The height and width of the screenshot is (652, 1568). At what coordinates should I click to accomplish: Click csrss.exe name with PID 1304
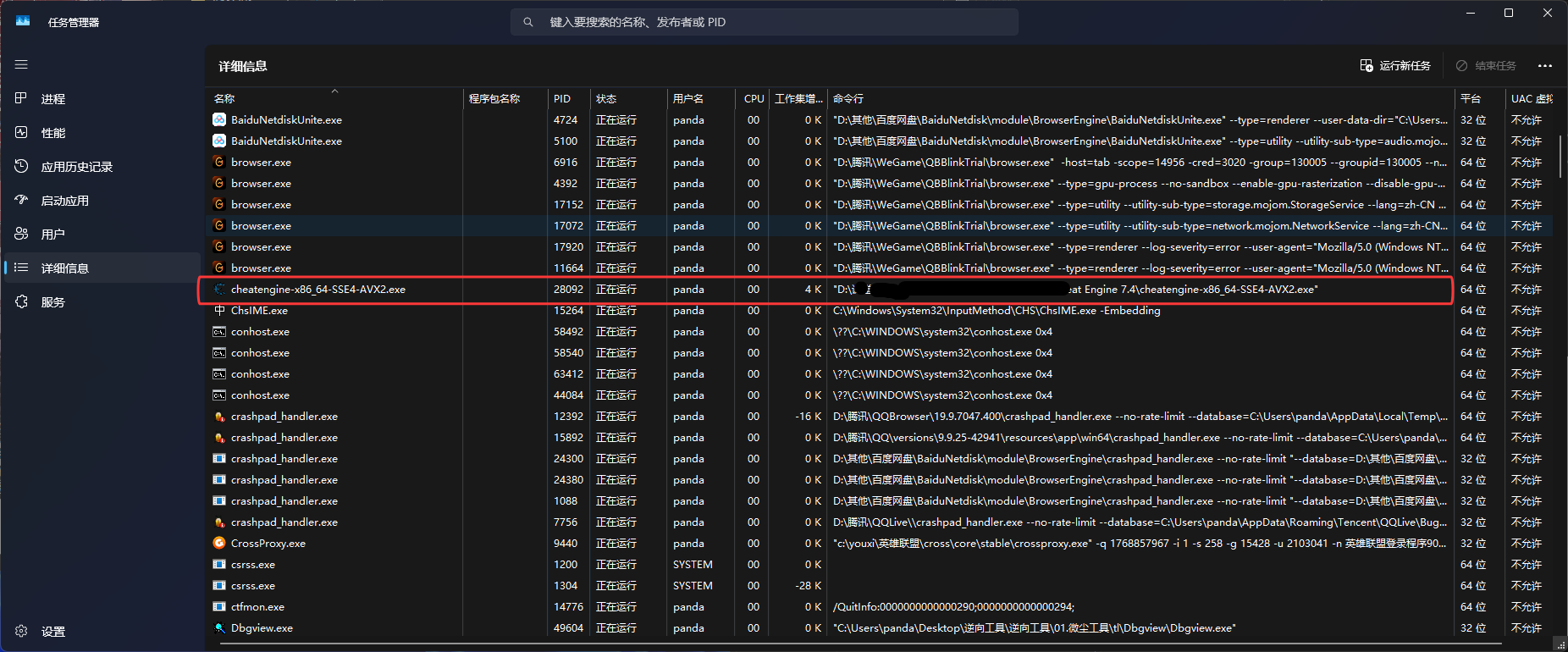click(x=253, y=585)
